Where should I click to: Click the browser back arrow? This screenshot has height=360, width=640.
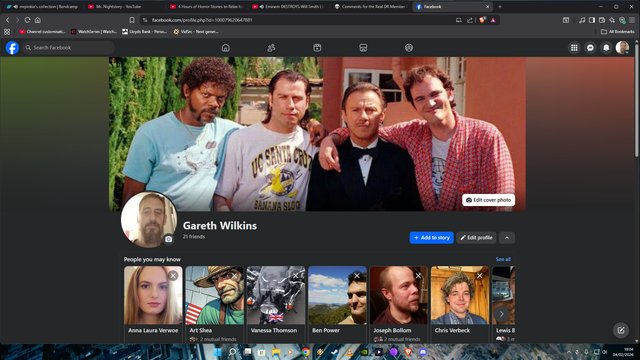[x=7, y=20]
